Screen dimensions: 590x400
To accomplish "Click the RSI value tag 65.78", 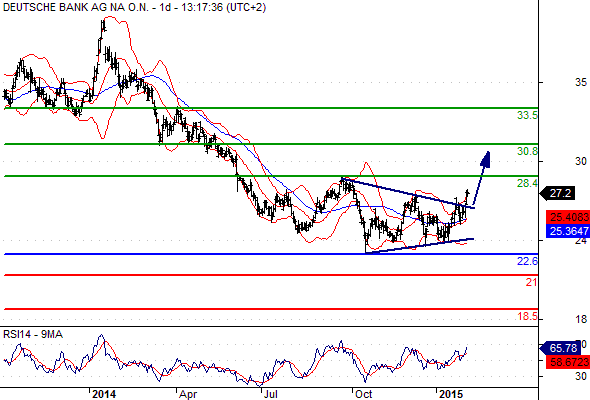I will [559, 348].
